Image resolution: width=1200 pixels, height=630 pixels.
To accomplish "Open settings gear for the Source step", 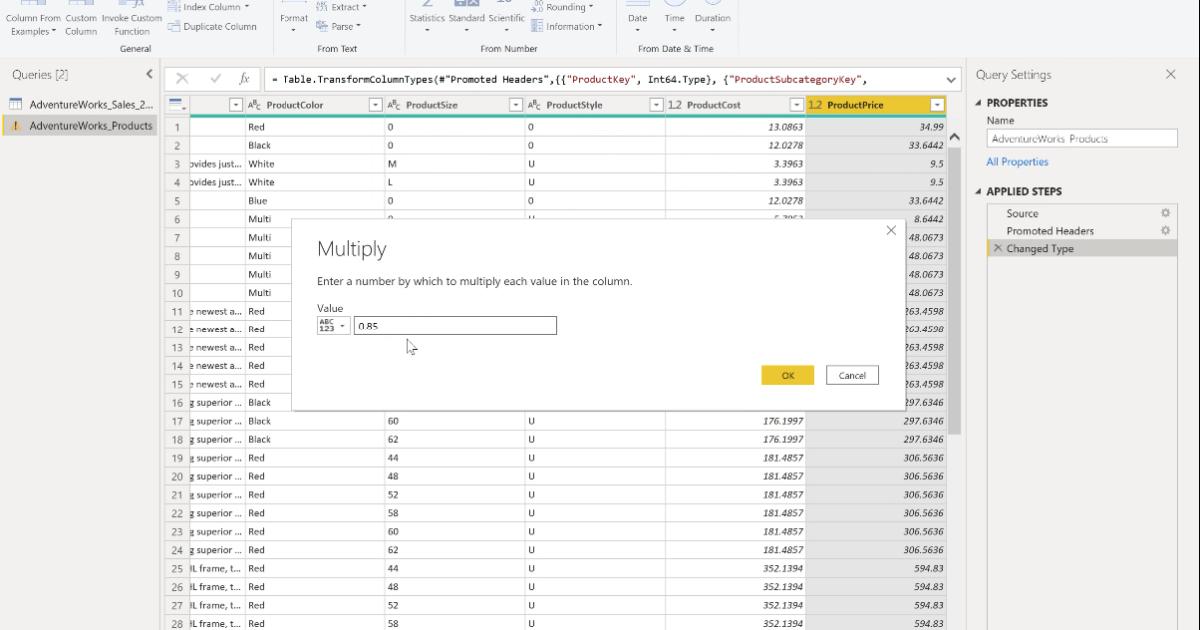I will tap(1165, 213).
